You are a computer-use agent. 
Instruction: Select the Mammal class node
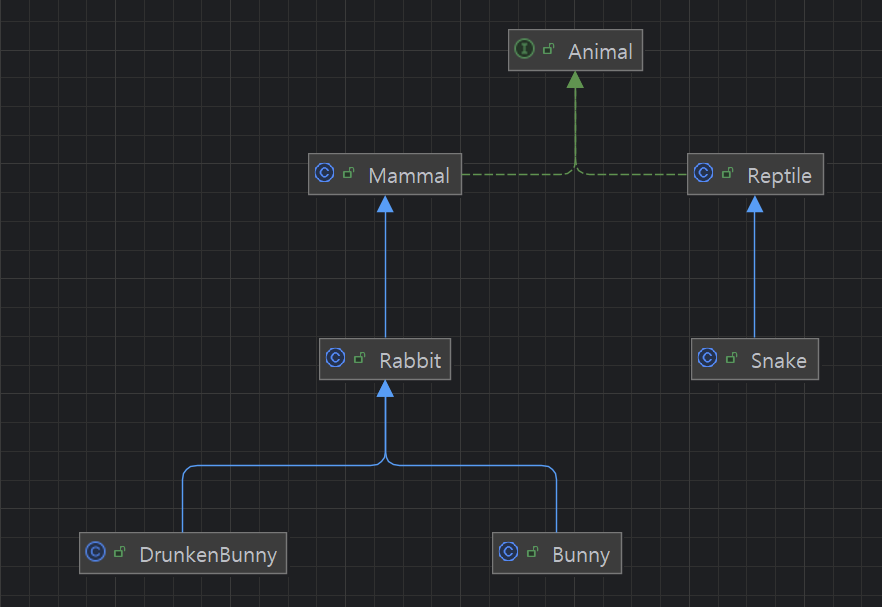385,174
